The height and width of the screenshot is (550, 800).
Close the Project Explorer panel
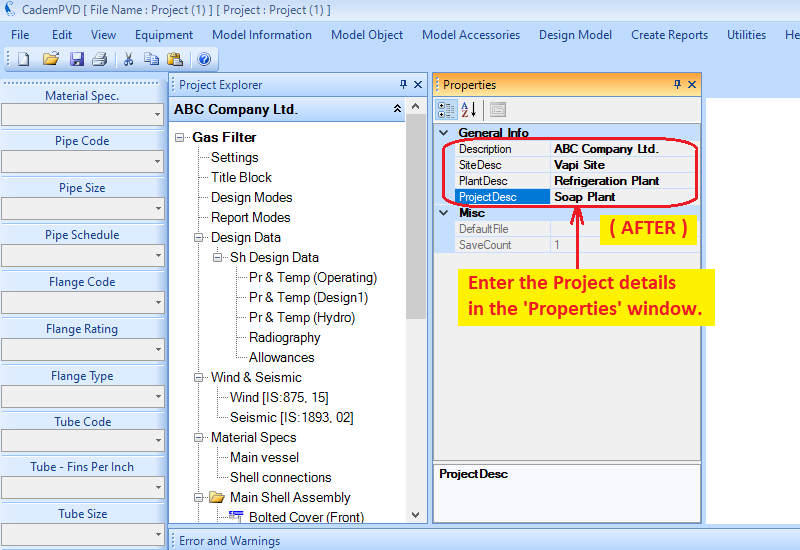point(418,84)
